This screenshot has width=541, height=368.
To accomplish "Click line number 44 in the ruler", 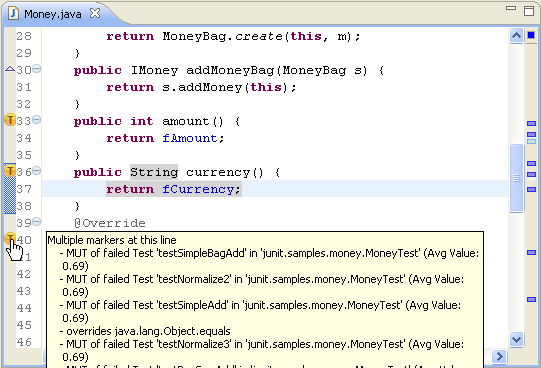I will pos(24,308).
